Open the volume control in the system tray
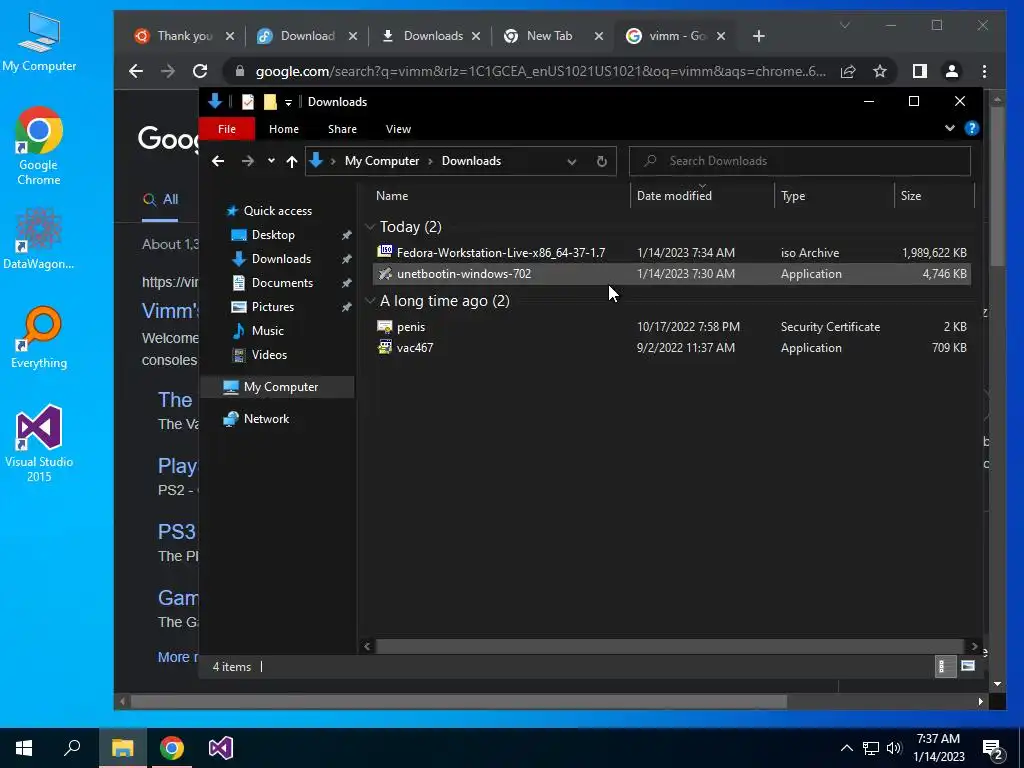Screen dimensions: 1024x768 click(894, 748)
